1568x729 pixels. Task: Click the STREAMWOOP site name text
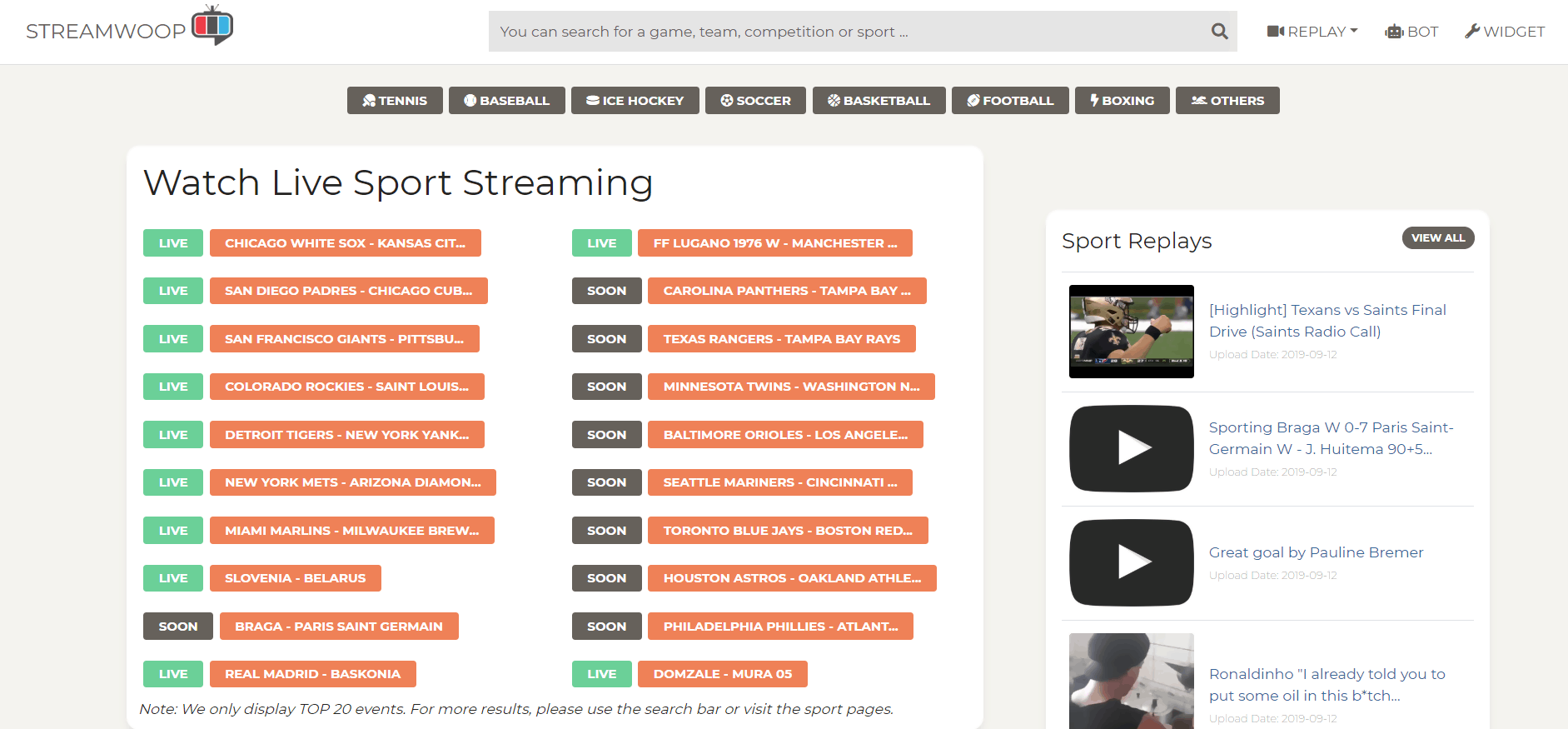click(106, 32)
